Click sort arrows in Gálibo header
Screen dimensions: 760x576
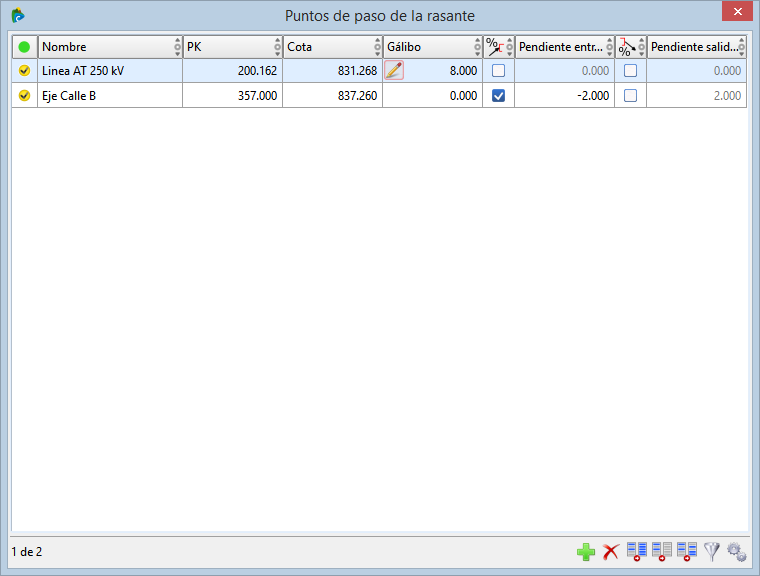coord(477,47)
